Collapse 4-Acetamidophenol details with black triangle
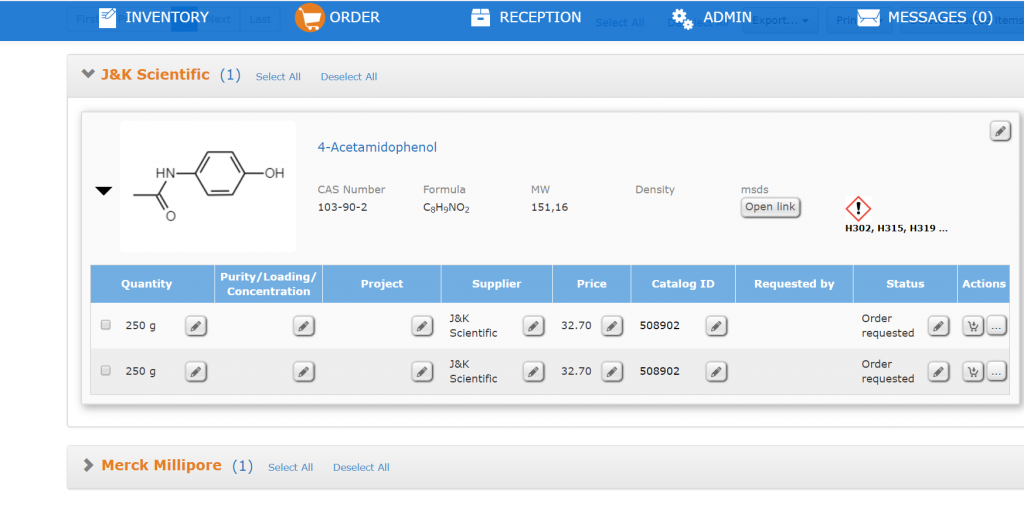The height and width of the screenshot is (506, 1024). coord(104,191)
